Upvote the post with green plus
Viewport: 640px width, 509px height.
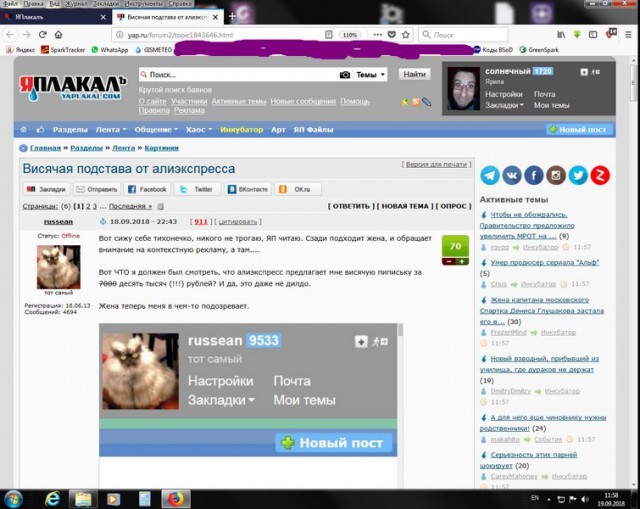[462, 262]
